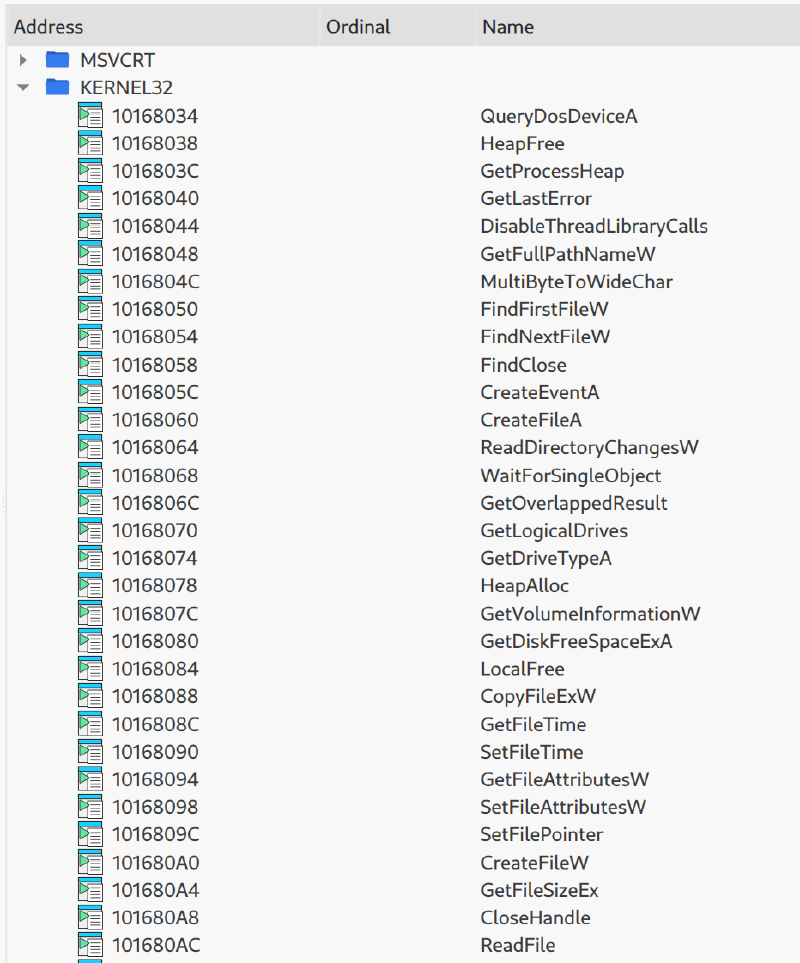Select the SetFileAttributesW import name
The width and height of the screenshot is (800, 963).
pos(563,808)
